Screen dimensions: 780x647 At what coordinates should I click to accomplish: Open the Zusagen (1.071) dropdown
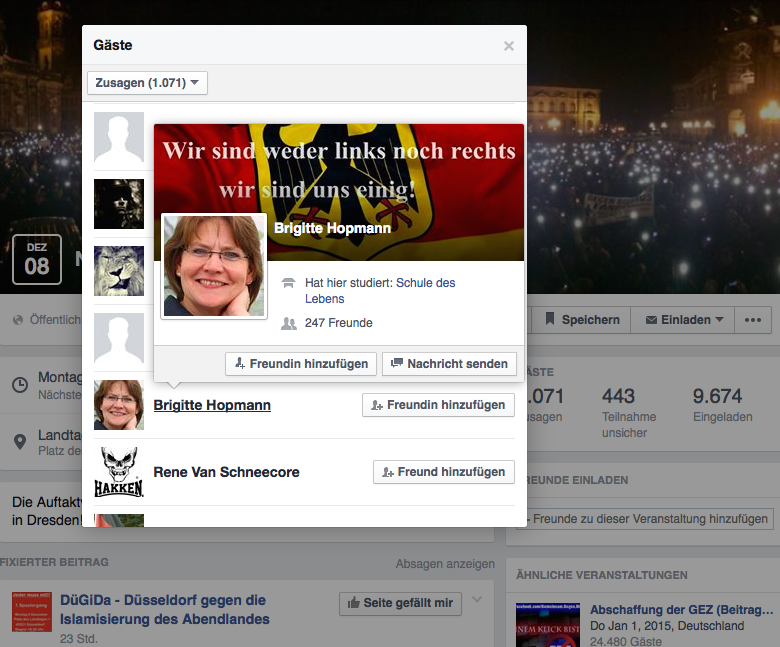point(147,83)
